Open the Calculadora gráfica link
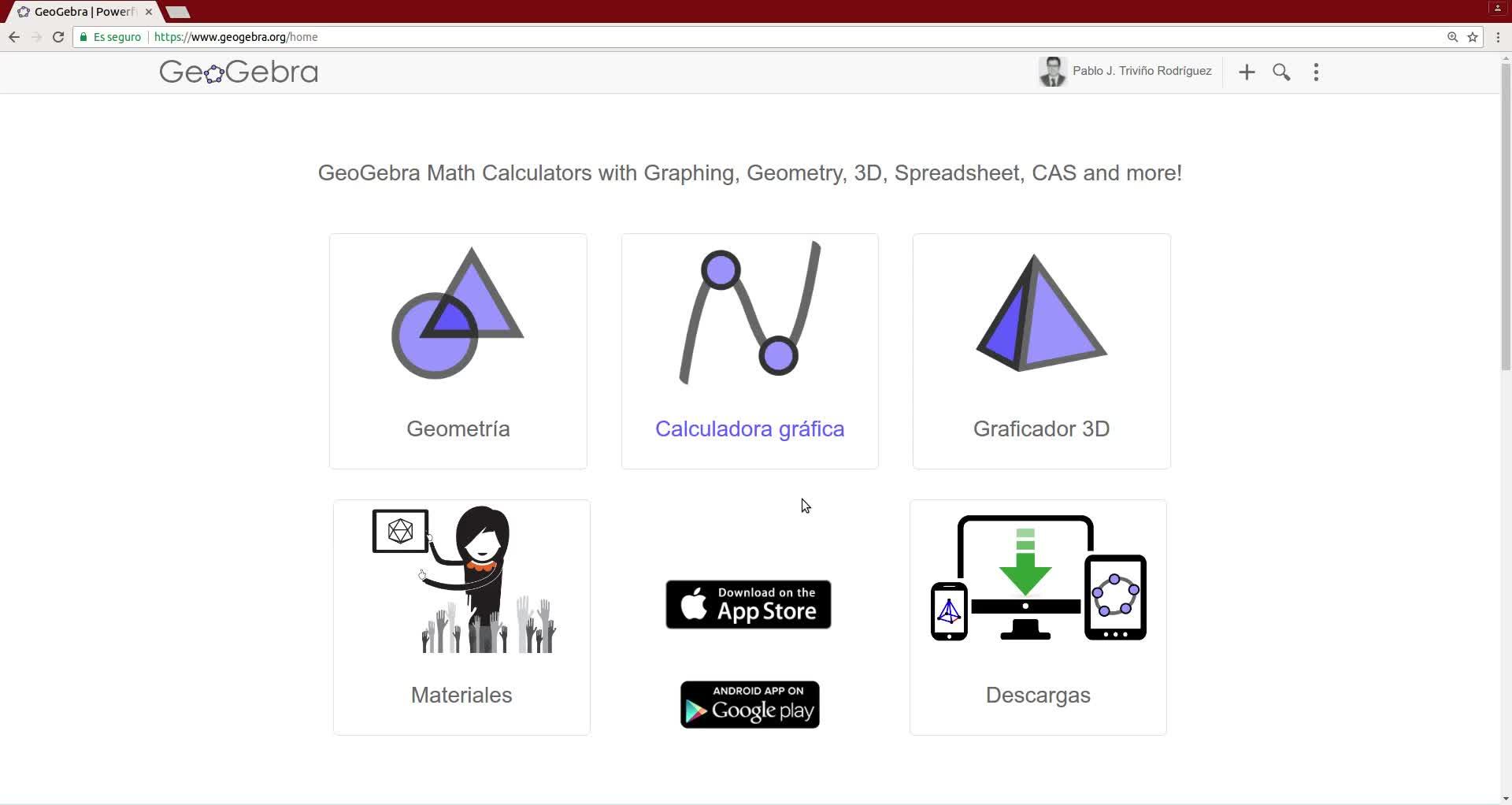This screenshot has height=805, width=1512. [x=750, y=428]
